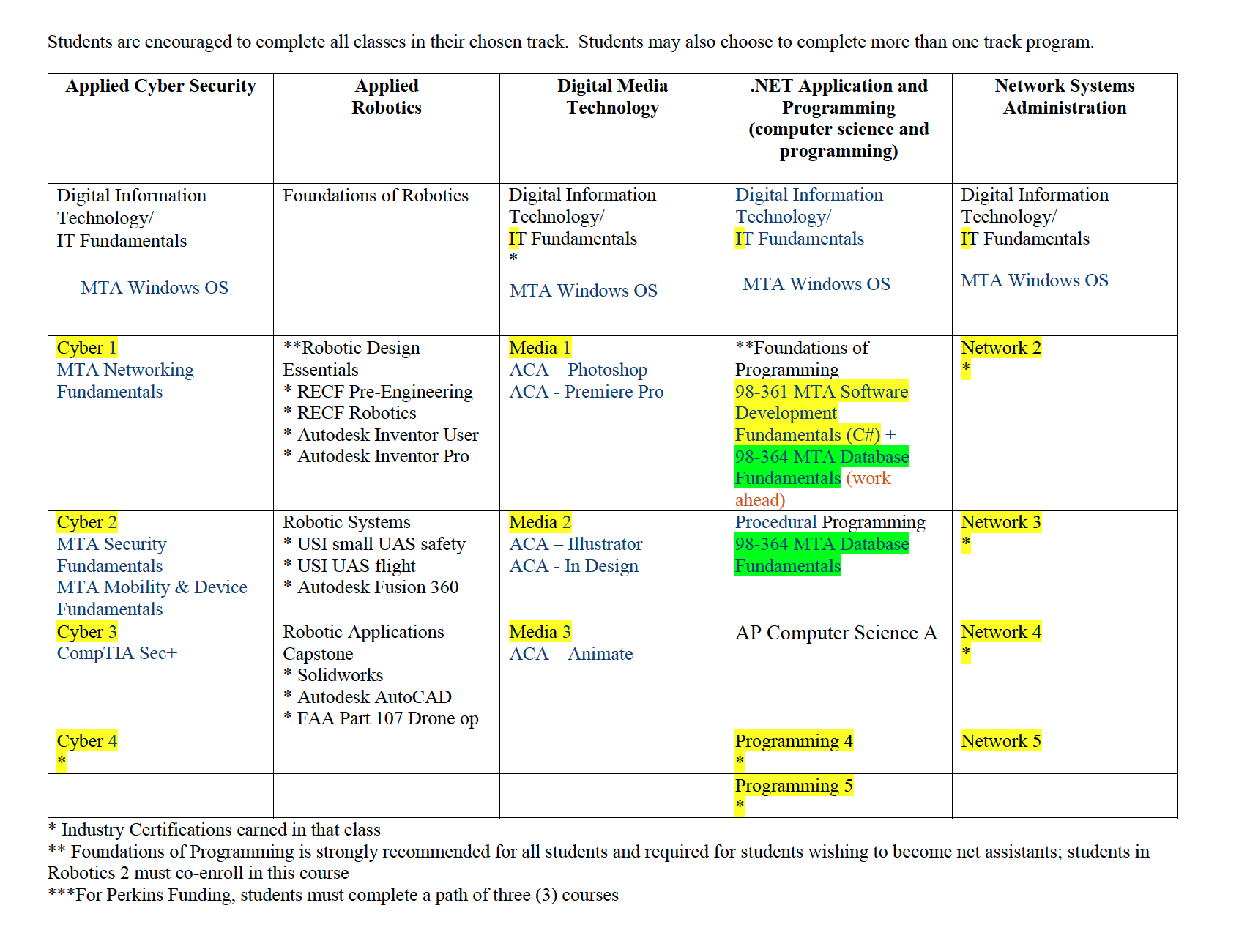
Task: Click highlighted 'Cyber 4' label
Action: point(87,741)
